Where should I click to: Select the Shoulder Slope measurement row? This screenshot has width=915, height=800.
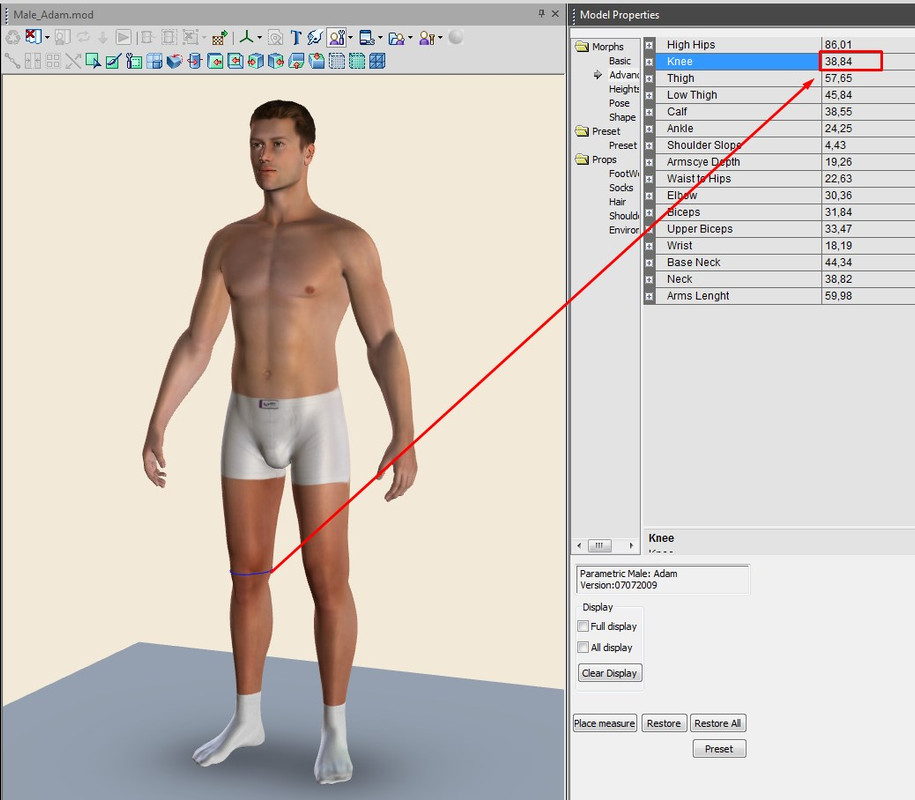coord(779,145)
